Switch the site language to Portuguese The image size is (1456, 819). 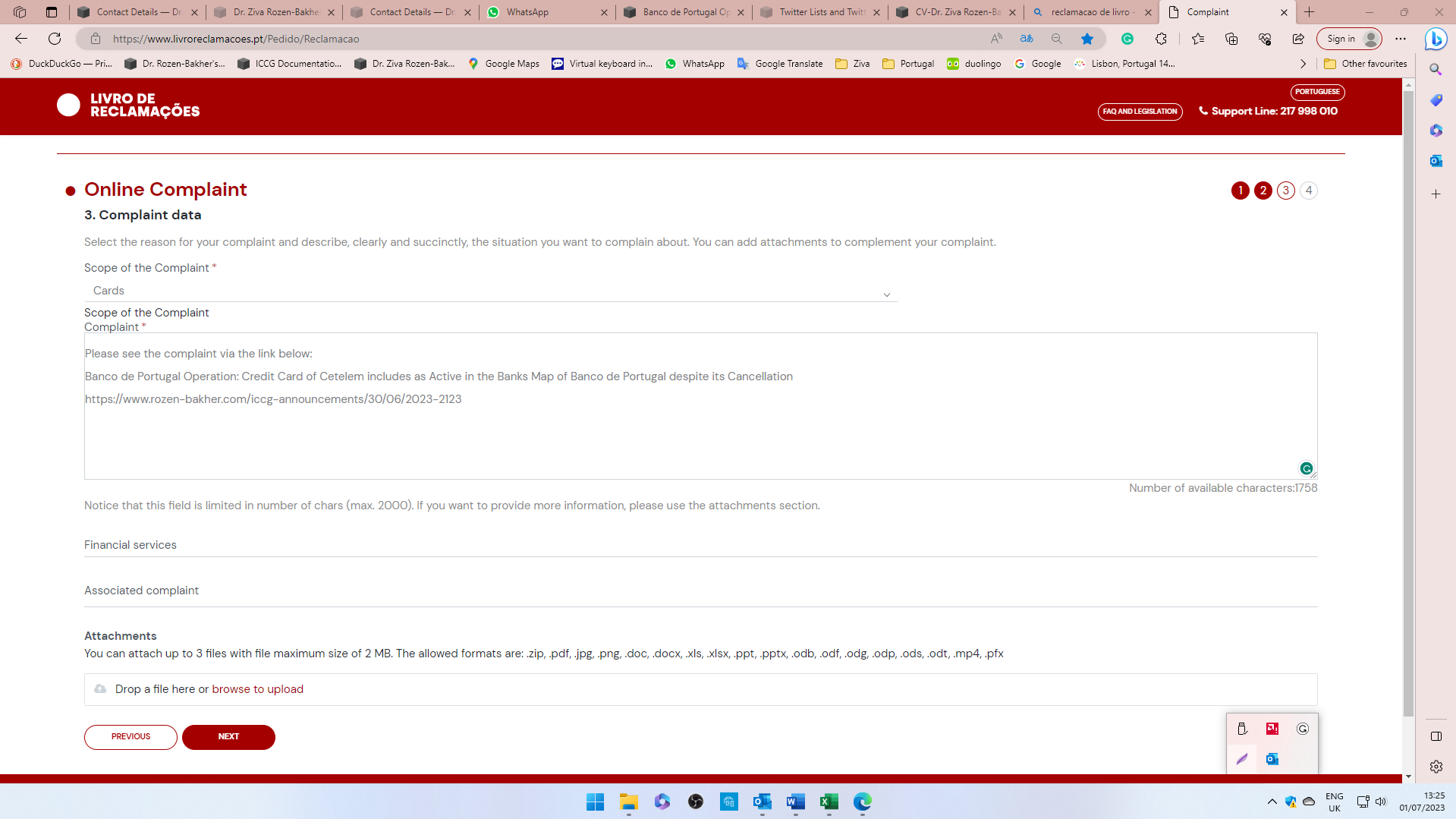pos(1317,92)
